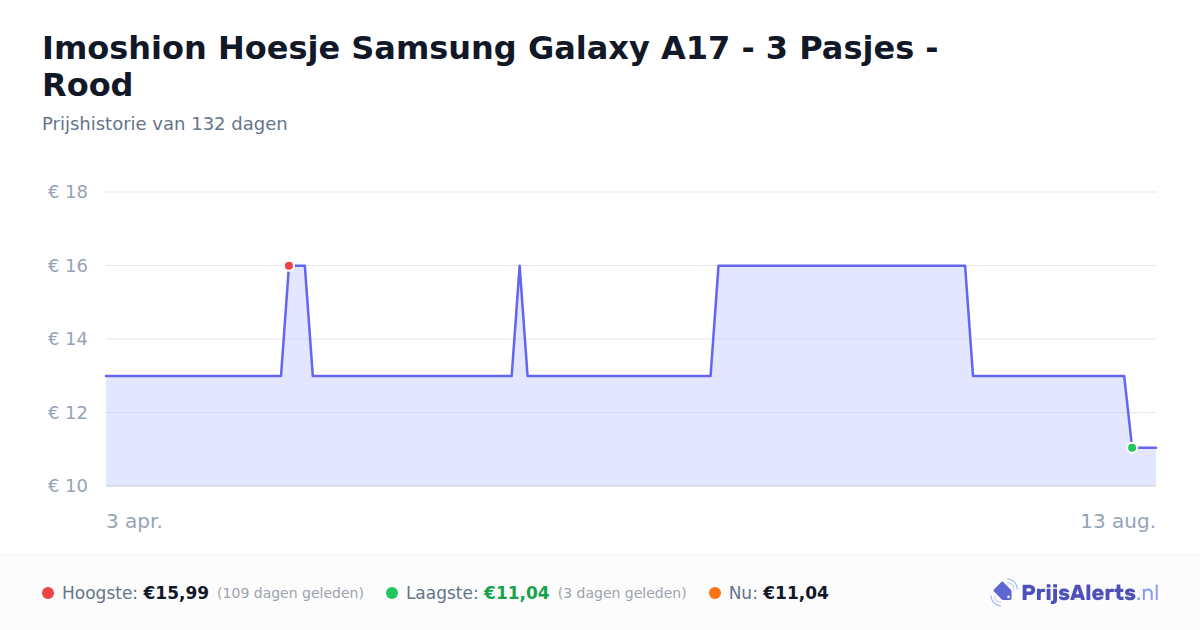Click the 3 apr. start date label

[x=135, y=522]
